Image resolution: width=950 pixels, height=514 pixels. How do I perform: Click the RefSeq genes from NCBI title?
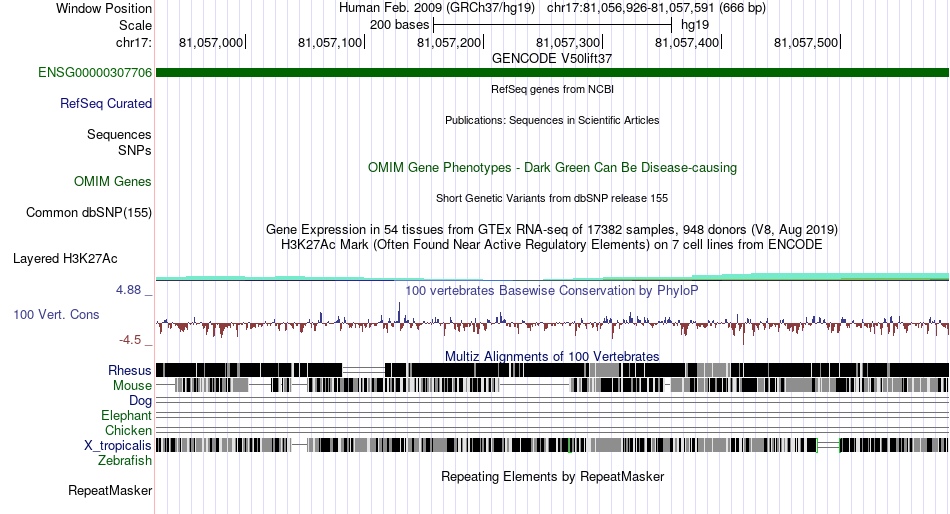[553, 89]
